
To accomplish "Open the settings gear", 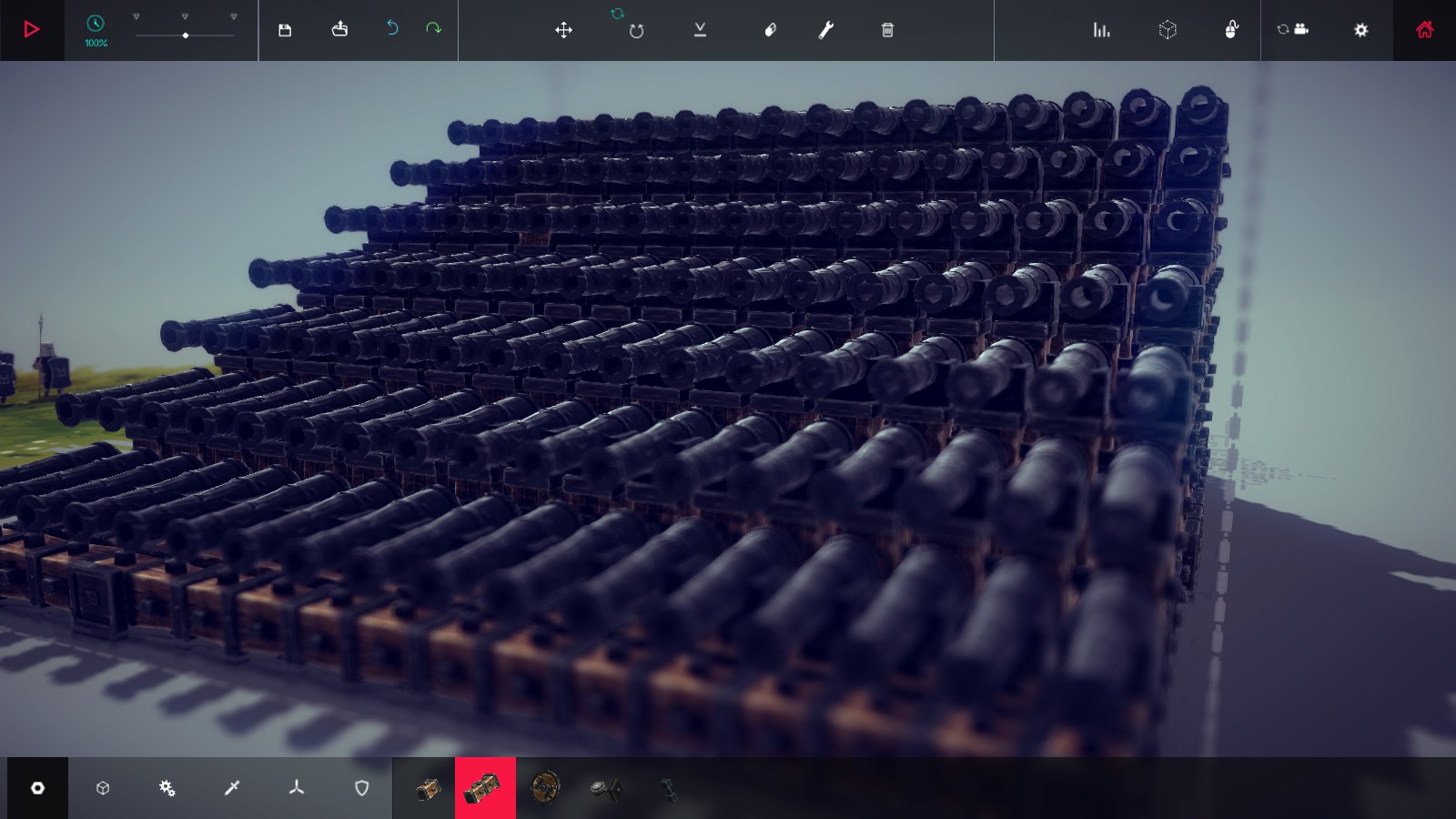I will point(1360,30).
